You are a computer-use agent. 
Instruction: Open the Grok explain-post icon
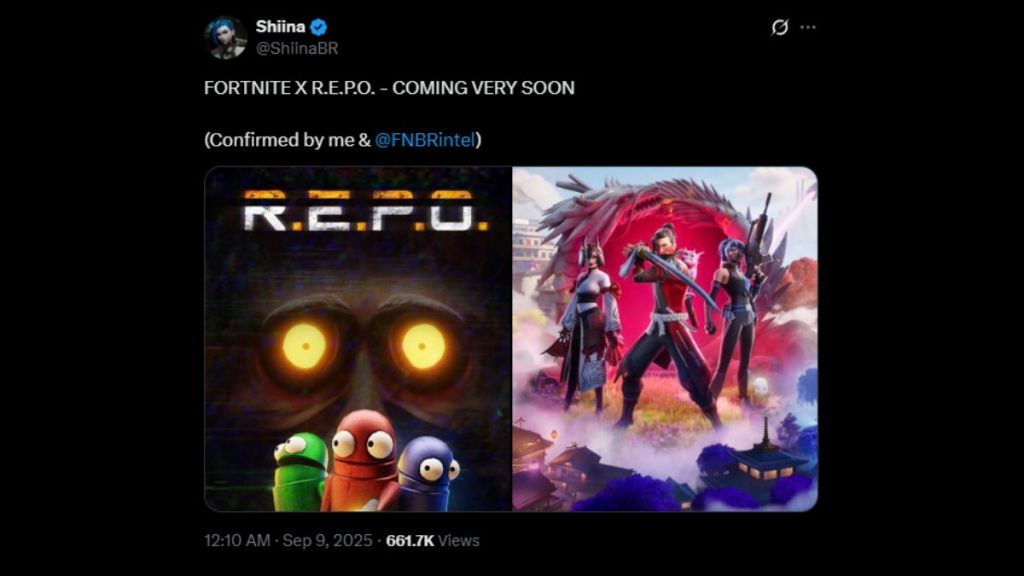click(779, 27)
